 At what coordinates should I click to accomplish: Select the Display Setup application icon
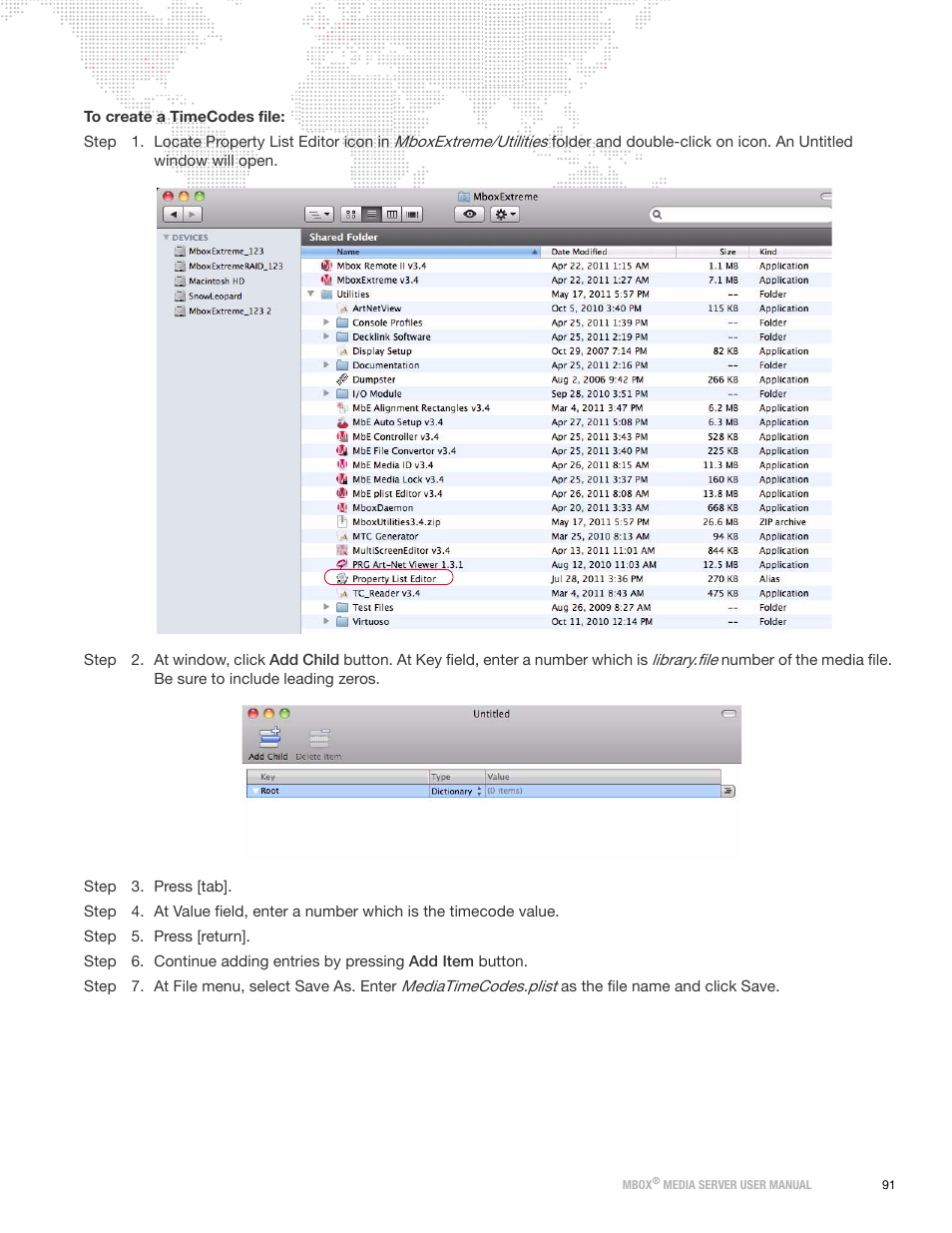(x=342, y=351)
